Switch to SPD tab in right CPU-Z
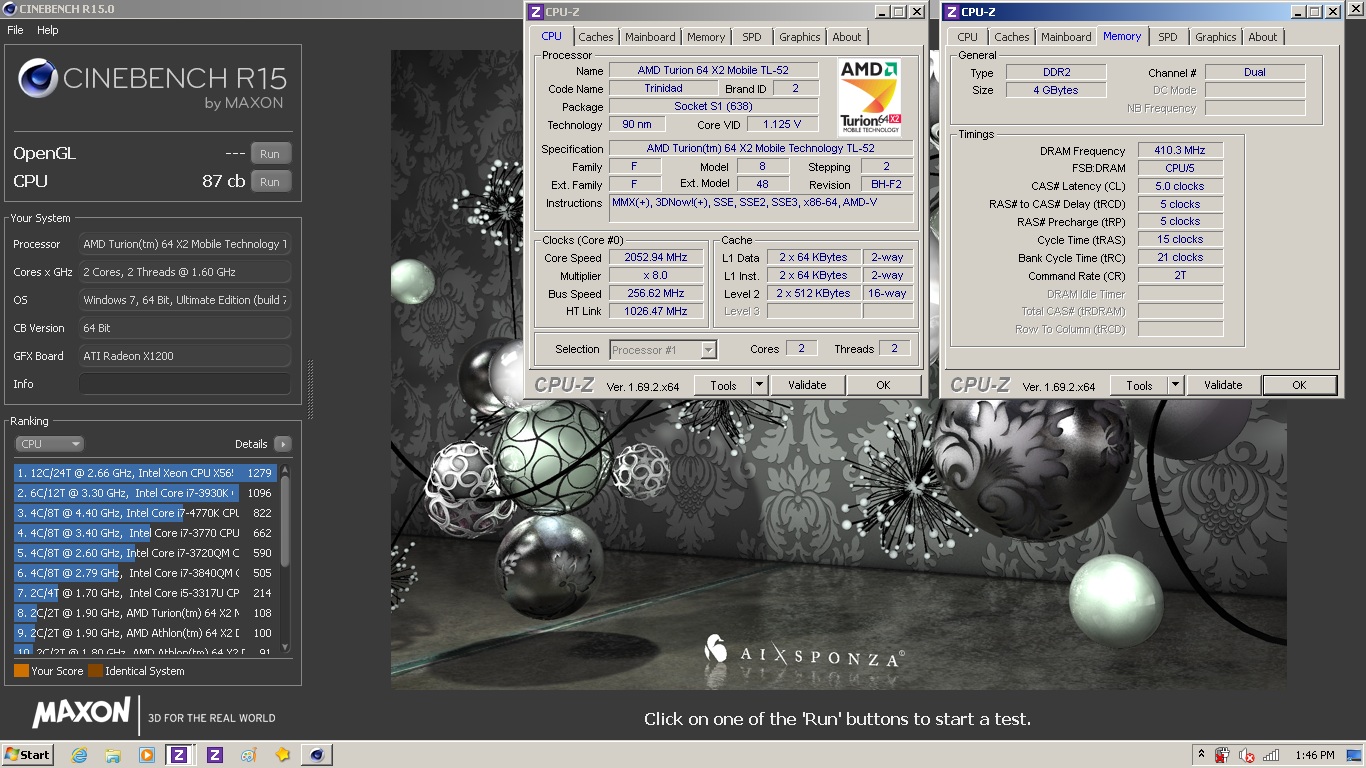 (1168, 37)
